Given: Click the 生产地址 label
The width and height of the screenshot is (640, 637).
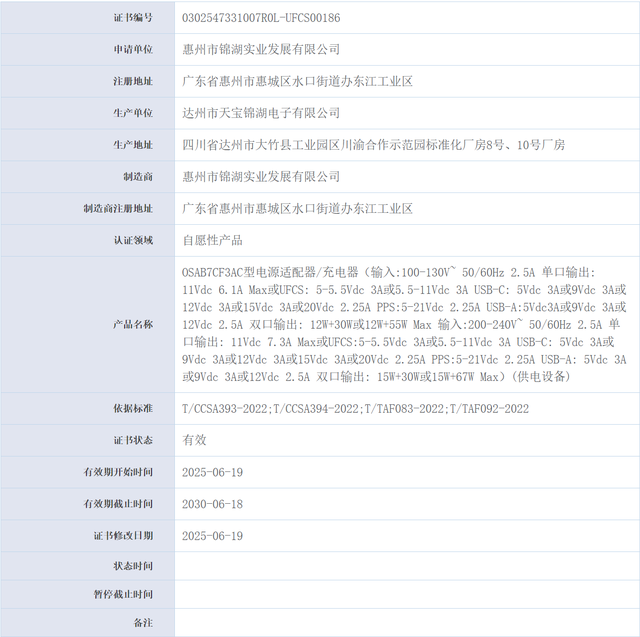Looking at the screenshot, I should tap(133, 145).
